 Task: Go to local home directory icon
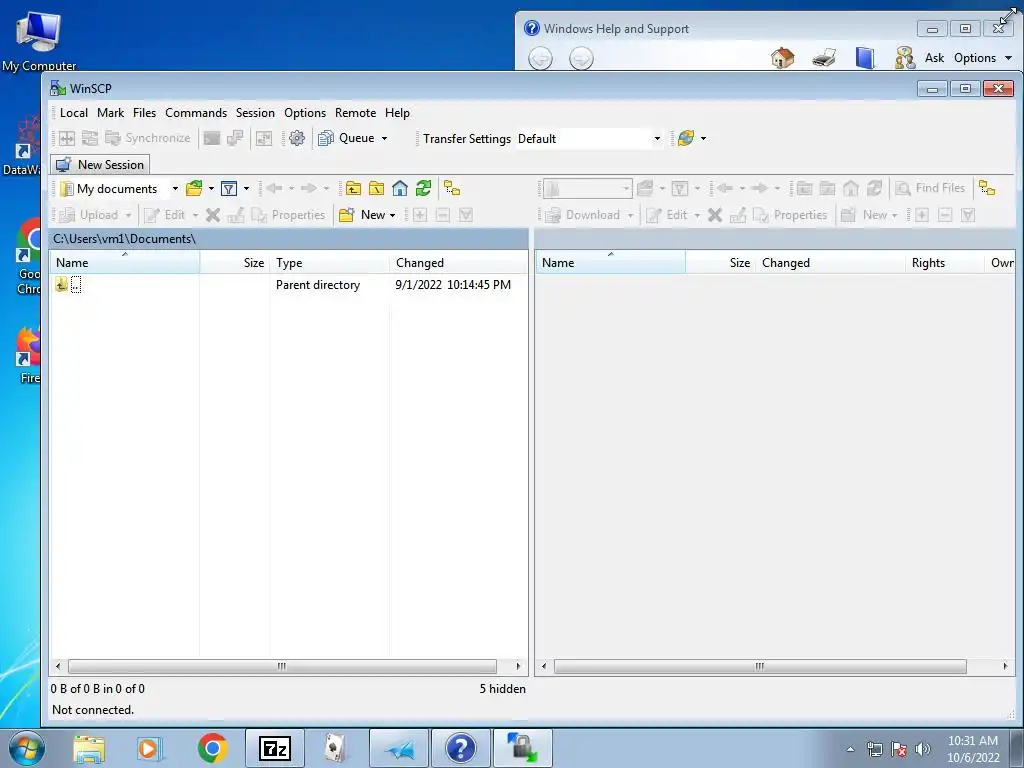click(x=400, y=189)
